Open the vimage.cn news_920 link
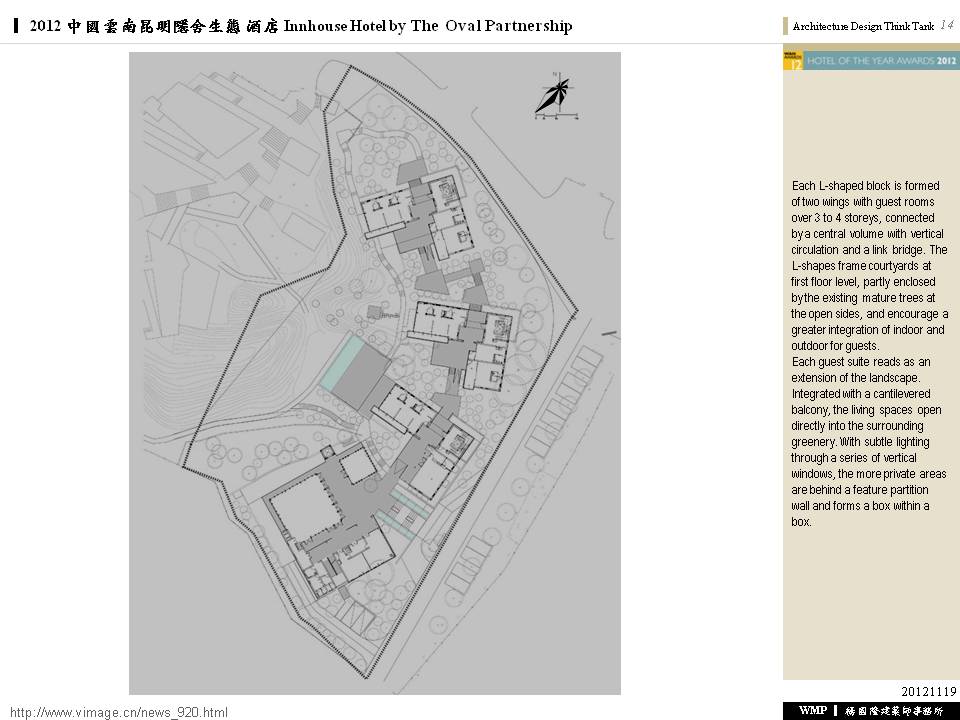Image resolution: width=960 pixels, height=720 pixels. [x=119, y=712]
